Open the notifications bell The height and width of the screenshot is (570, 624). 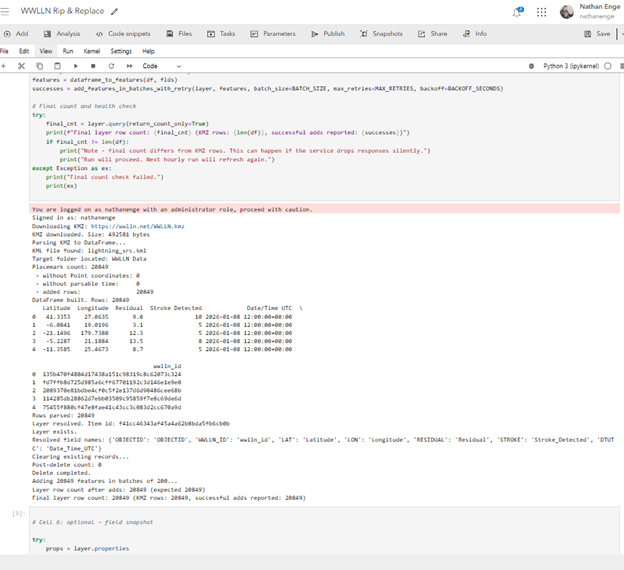click(x=517, y=12)
